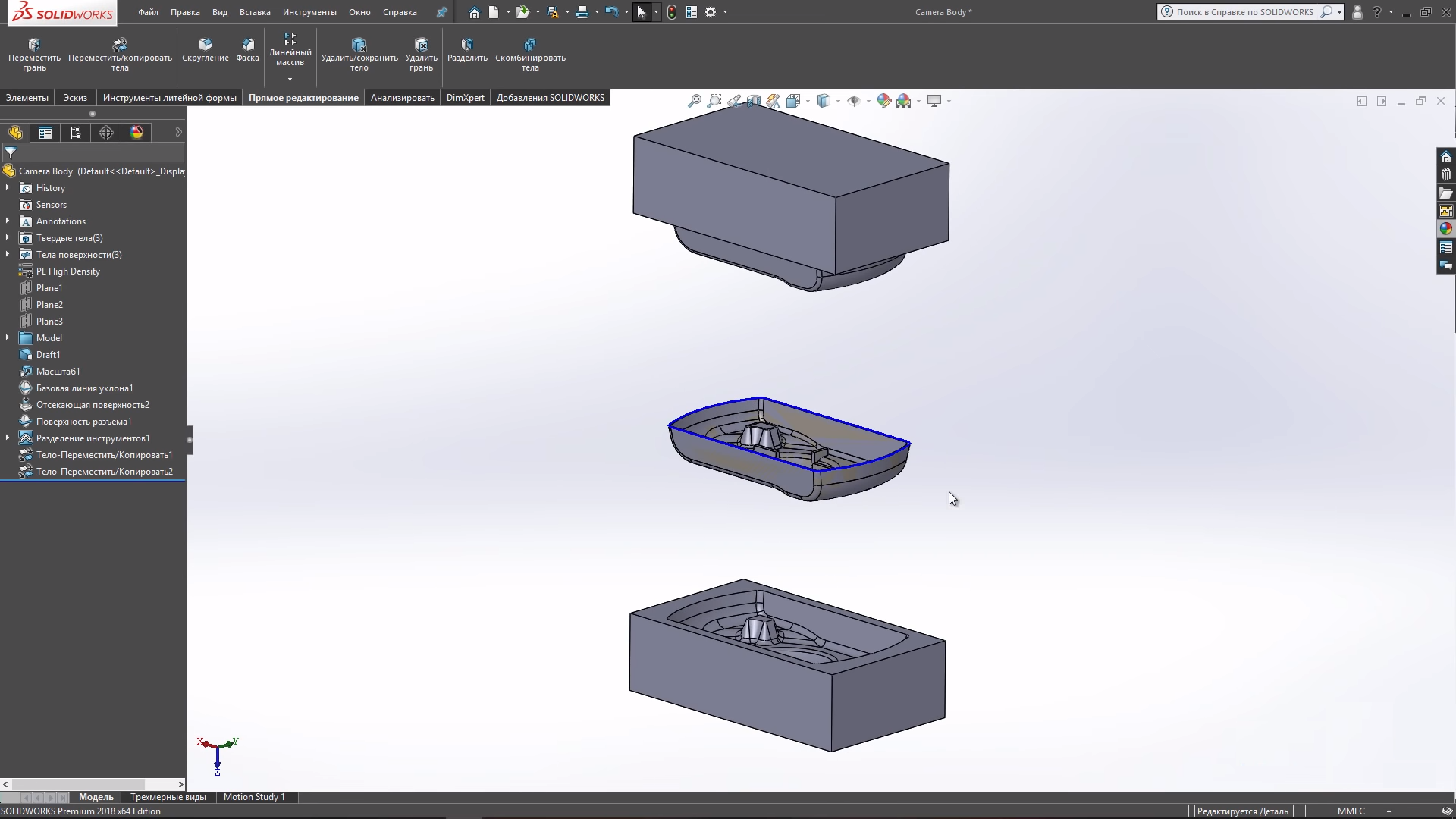Open the PropertyManager tab
Image resolution: width=1456 pixels, height=819 pixels.
point(45,133)
